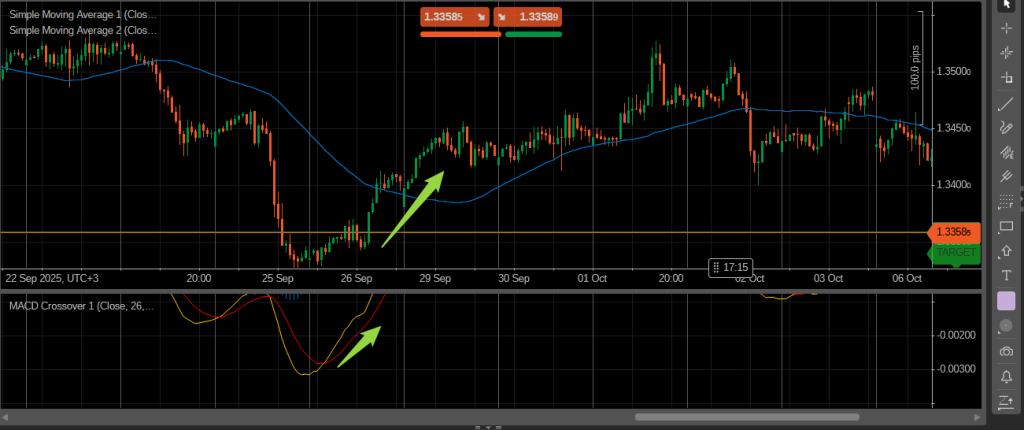Image resolution: width=1024 pixels, height=430 pixels.
Task: Take a chart snapshot with camera icon
Action: [1005, 351]
